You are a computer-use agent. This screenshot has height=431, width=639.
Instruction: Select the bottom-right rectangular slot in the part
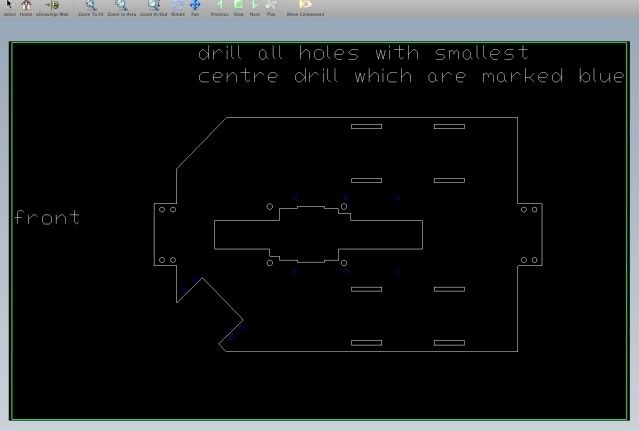pos(449,343)
